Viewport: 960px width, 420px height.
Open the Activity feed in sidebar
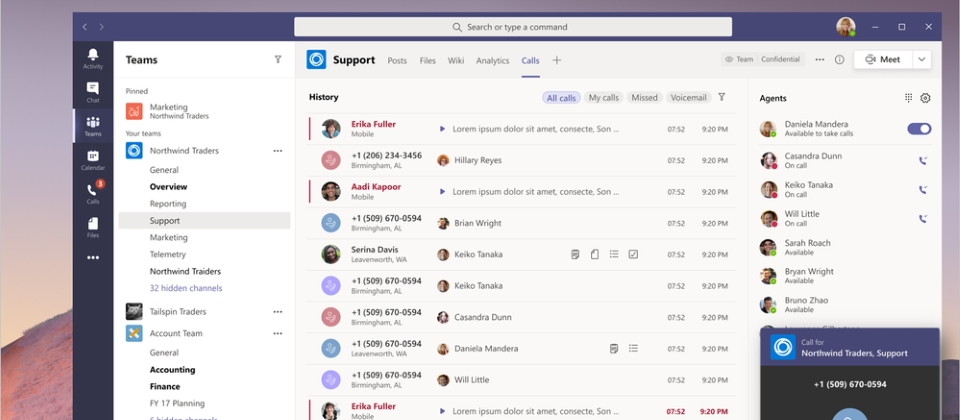point(93,59)
